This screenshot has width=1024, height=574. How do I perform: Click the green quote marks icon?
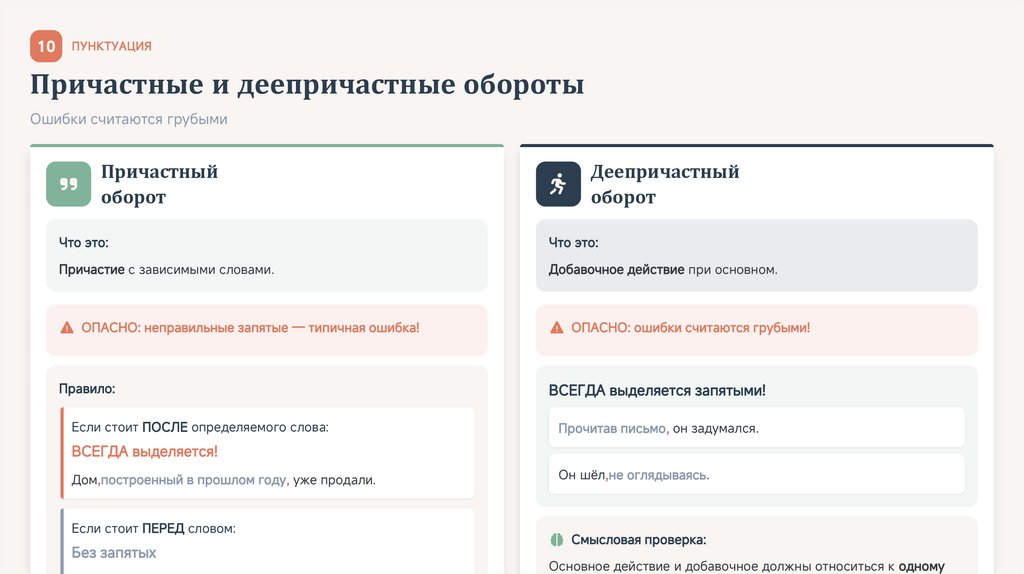(69, 184)
